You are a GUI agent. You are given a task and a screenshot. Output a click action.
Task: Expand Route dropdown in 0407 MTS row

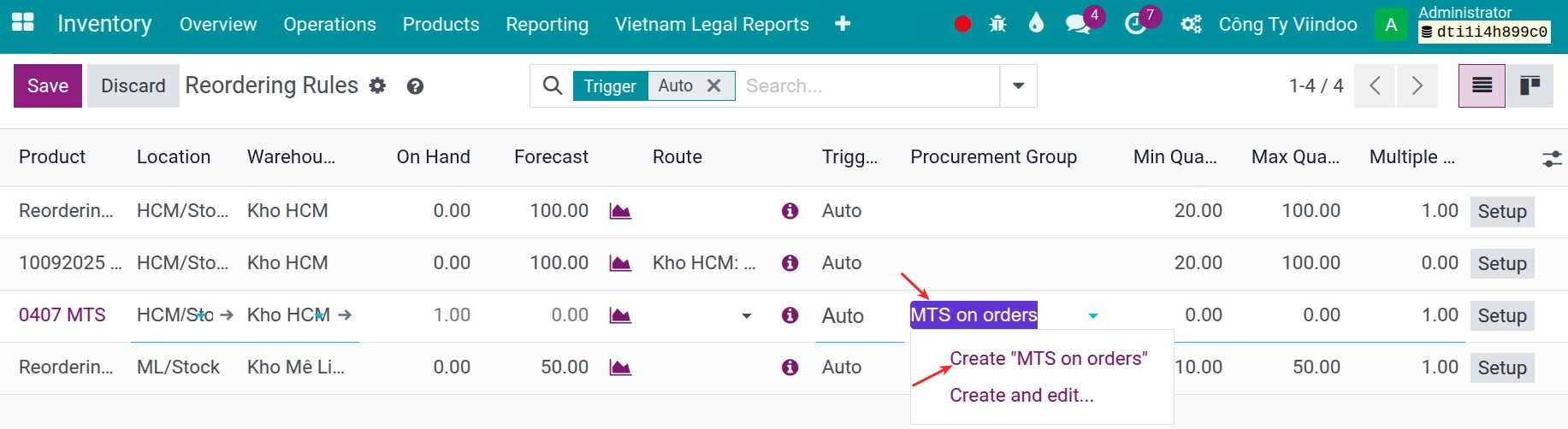tap(746, 316)
